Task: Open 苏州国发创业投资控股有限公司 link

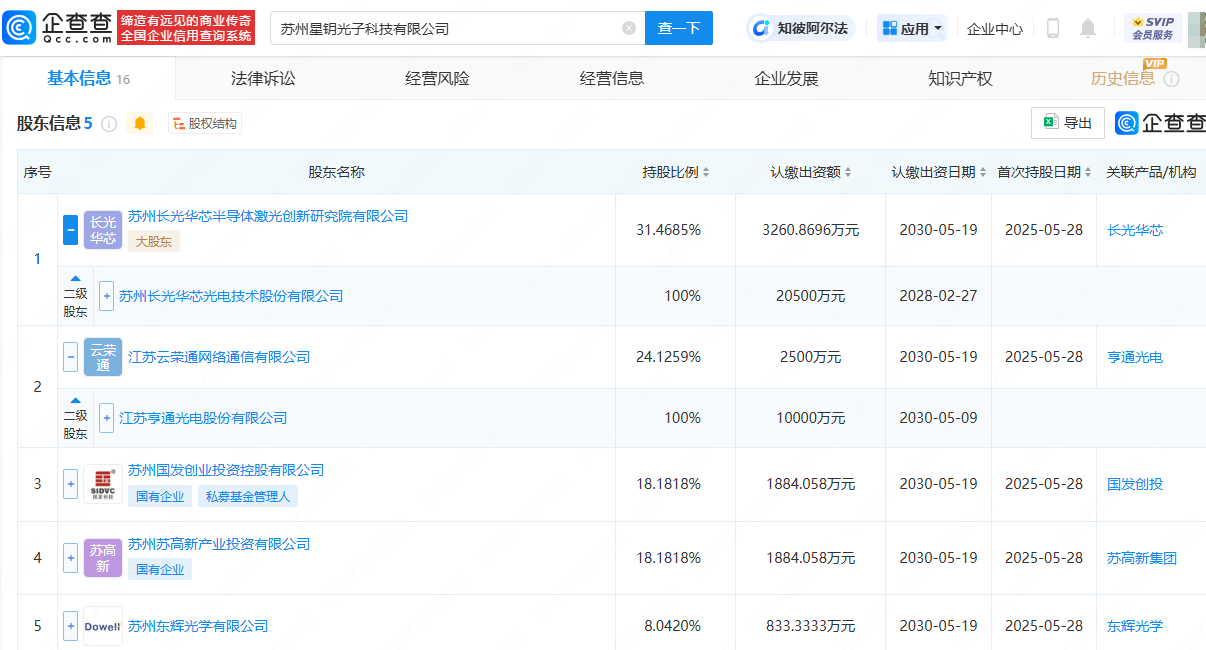Action: click(226, 470)
